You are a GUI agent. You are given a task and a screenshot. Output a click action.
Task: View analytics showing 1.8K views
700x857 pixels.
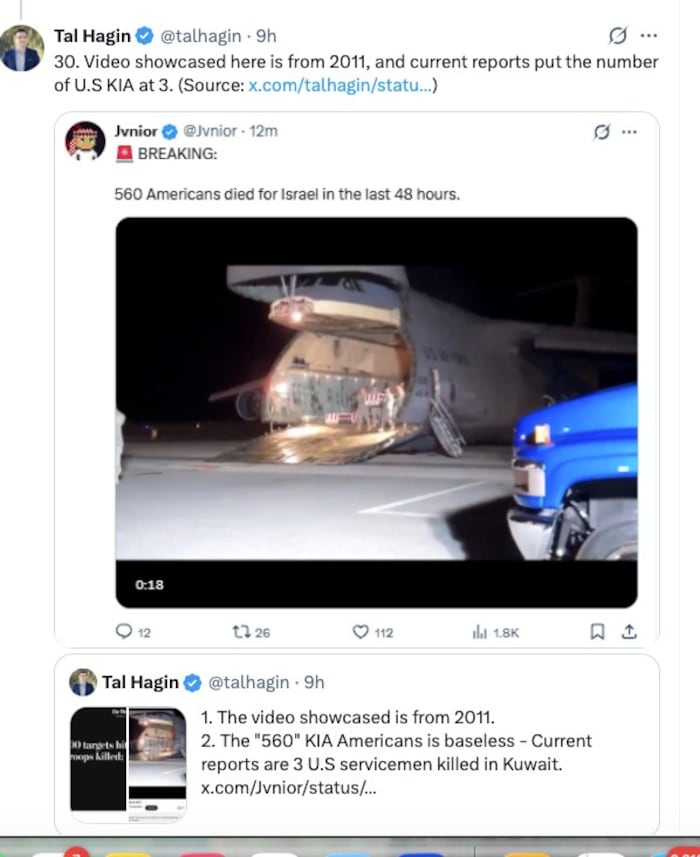click(483, 631)
